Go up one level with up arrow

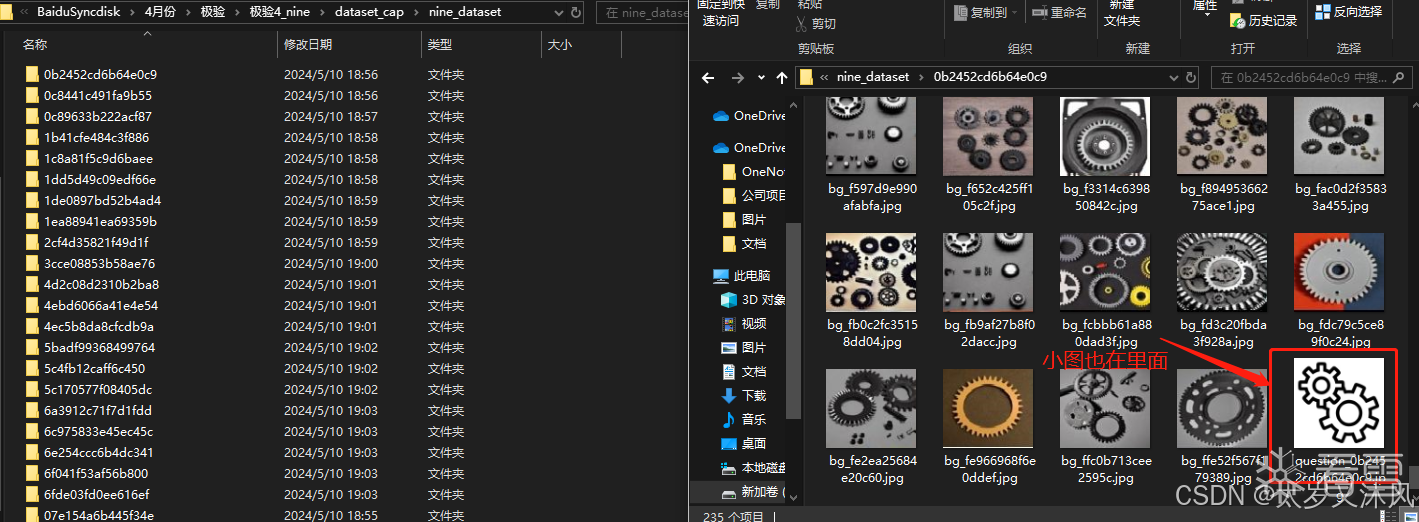(782, 77)
